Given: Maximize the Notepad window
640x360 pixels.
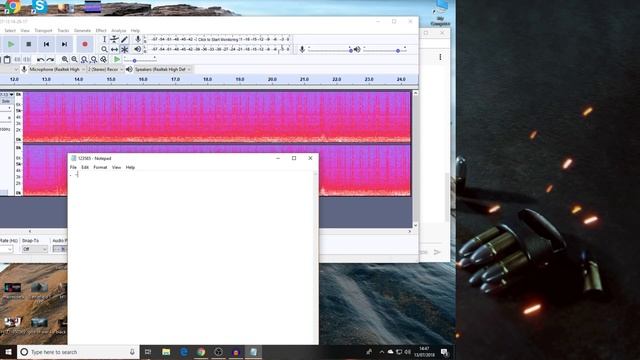Looking at the screenshot, I should [x=294, y=158].
